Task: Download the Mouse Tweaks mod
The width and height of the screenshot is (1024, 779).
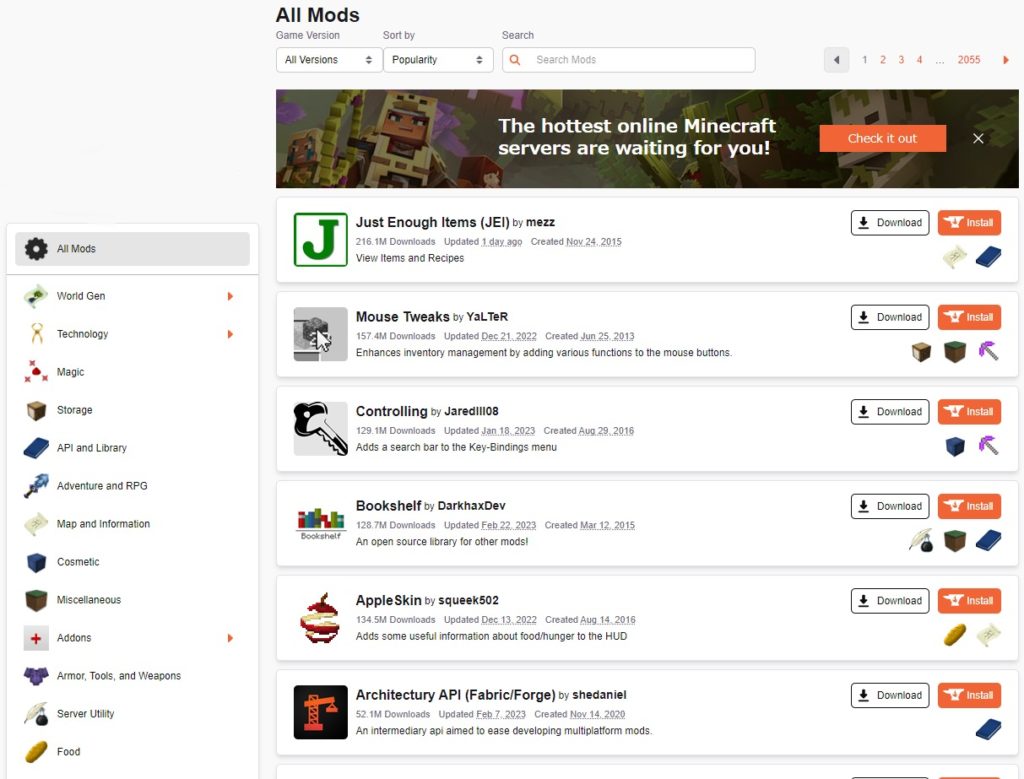Action: (x=889, y=317)
